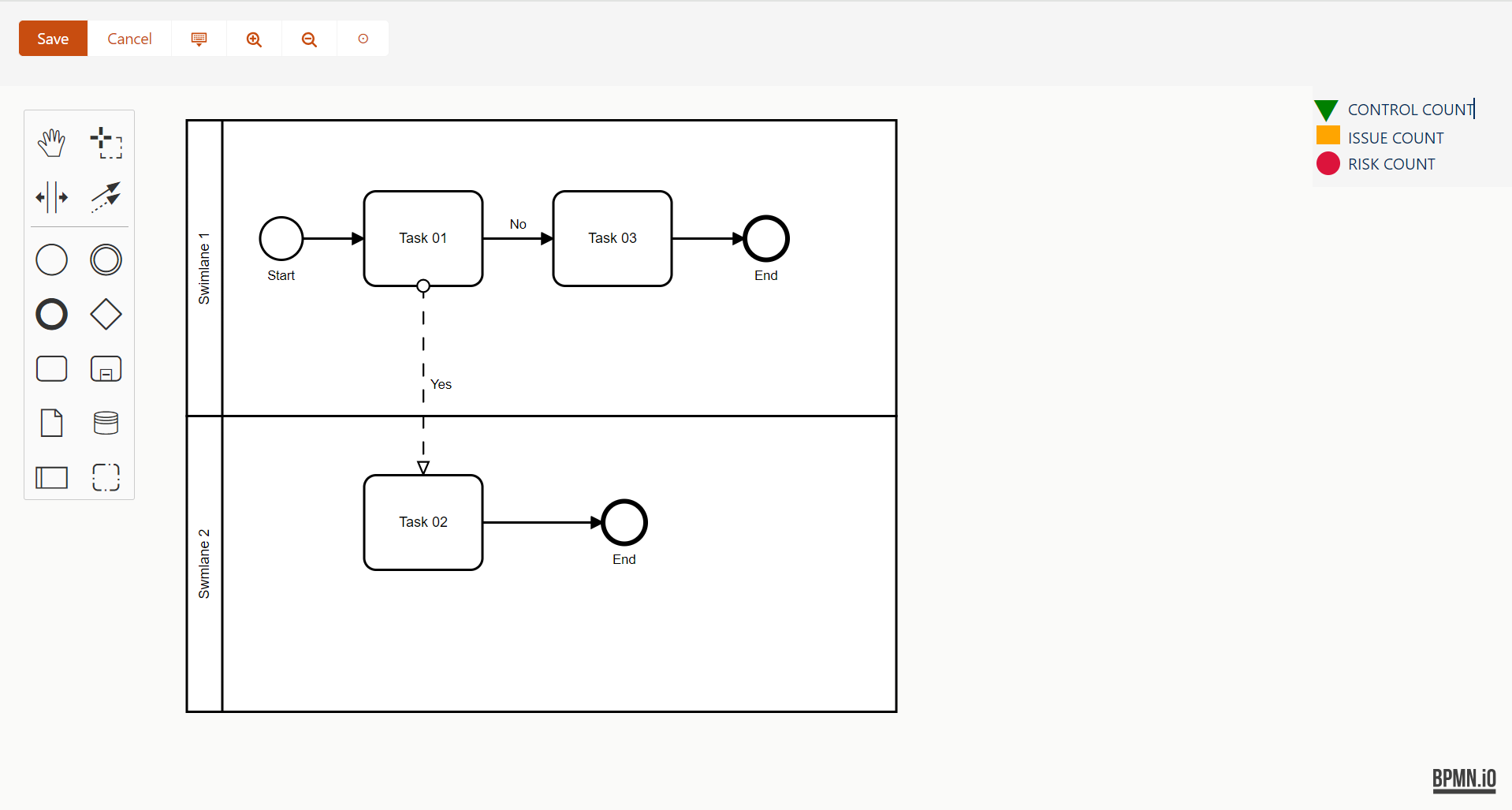Select the End Event palette shape
The height and width of the screenshot is (810, 1512).
point(52,314)
